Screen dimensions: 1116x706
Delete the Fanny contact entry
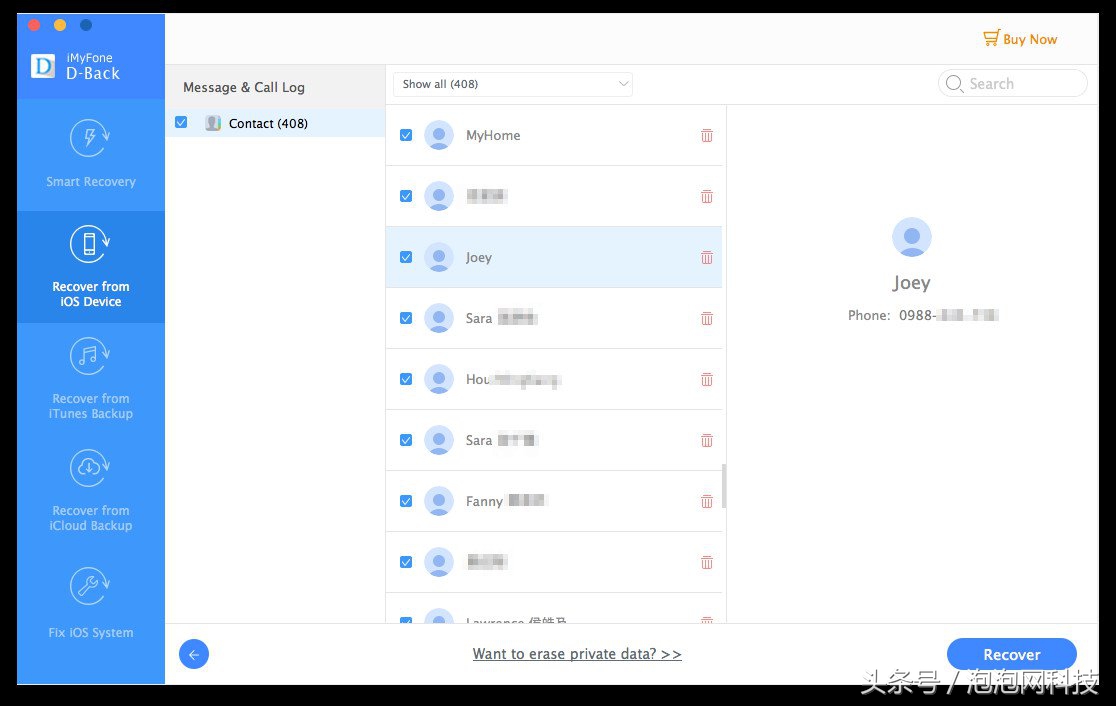coord(707,501)
